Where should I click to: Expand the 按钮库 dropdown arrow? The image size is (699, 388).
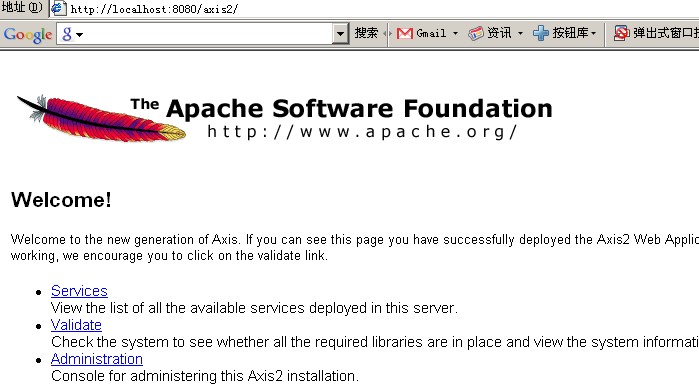(x=593, y=33)
